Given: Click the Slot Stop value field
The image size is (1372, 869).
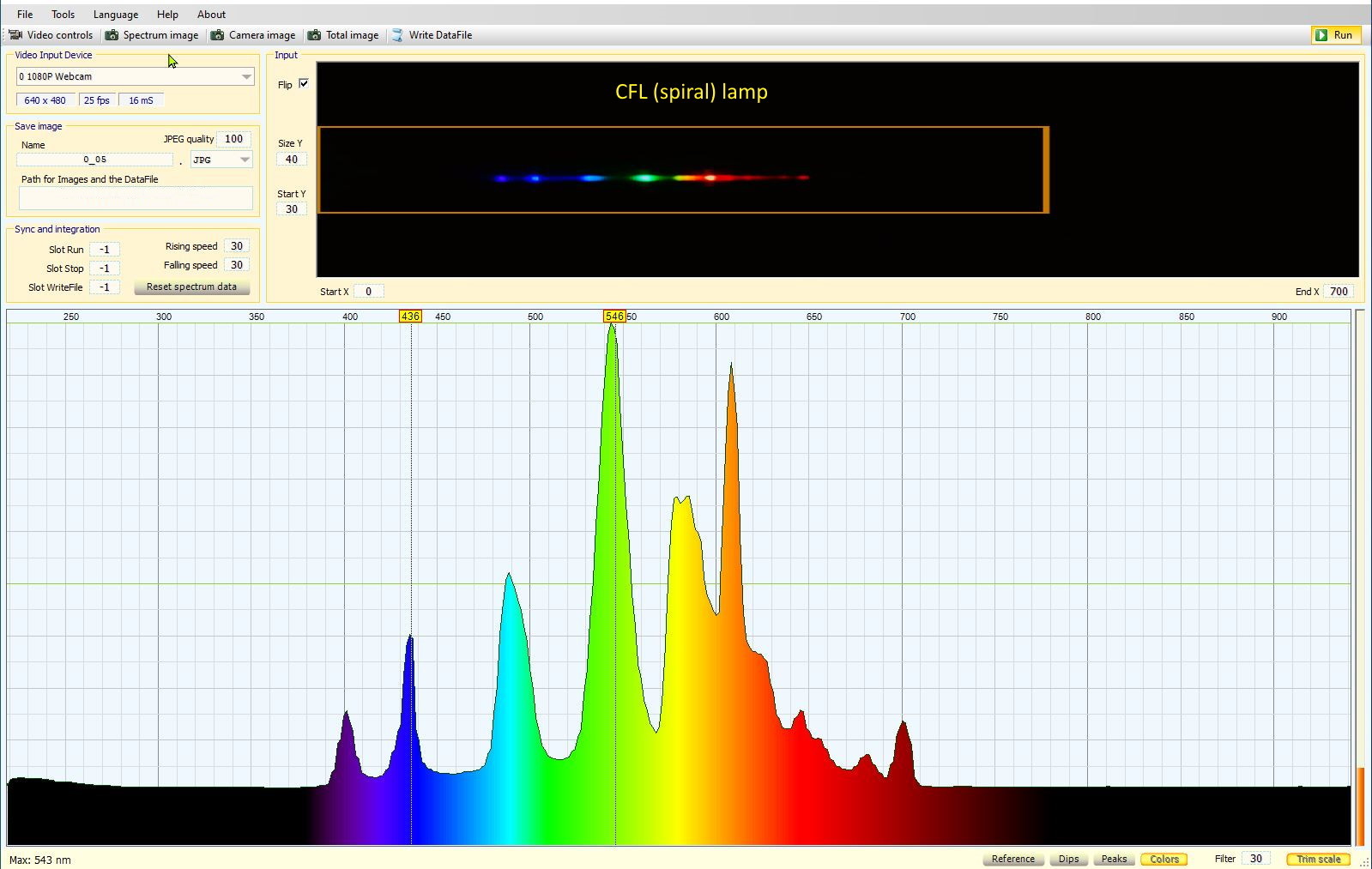Looking at the screenshot, I should click(104, 269).
